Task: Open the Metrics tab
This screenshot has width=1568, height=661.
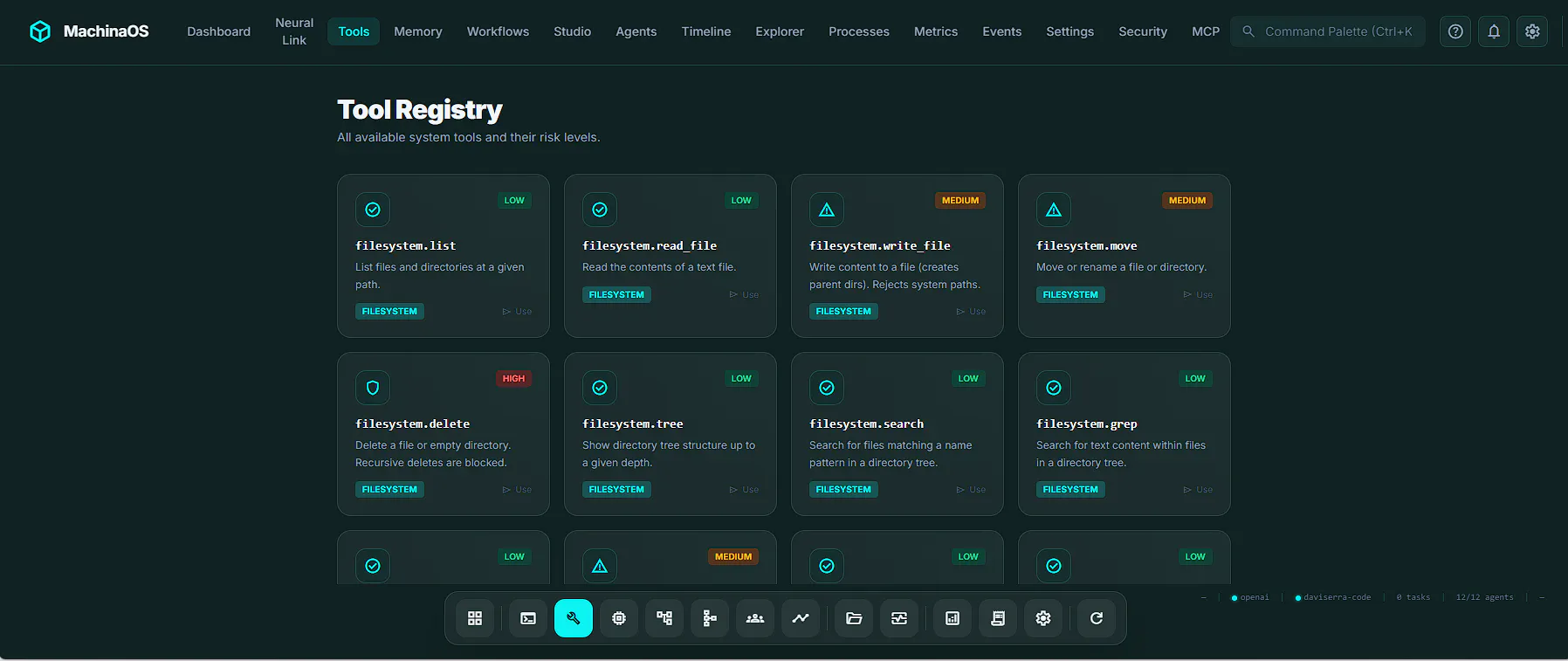Action: [936, 31]
